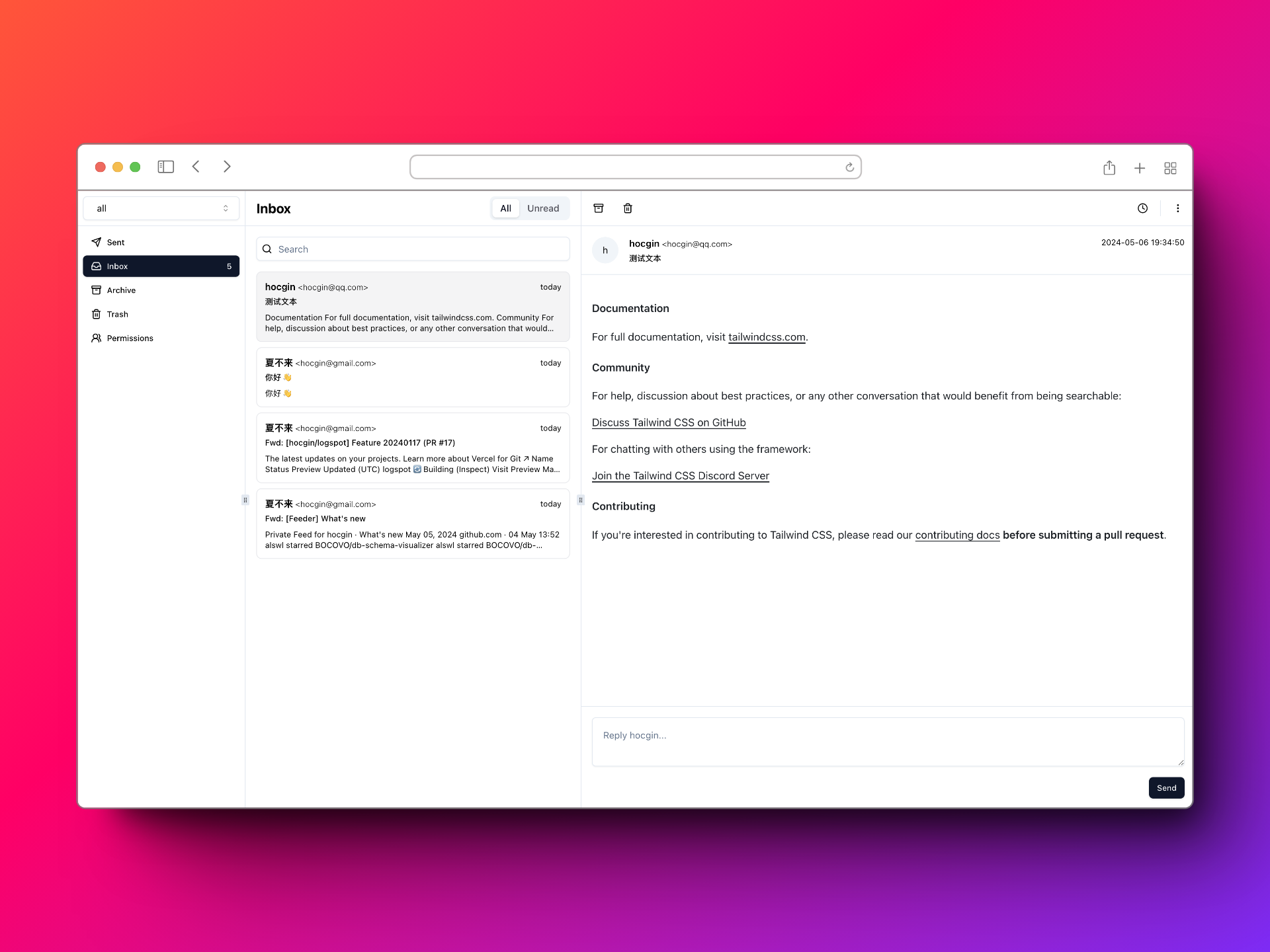Open the Sent folder
The height and width of the screenshot is (952, 1270).
click(116, 243)
